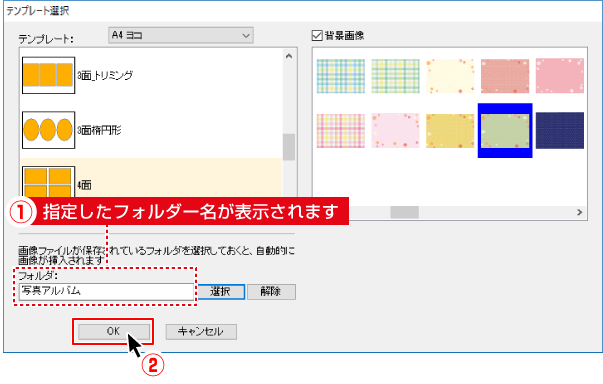Open the A4 ヨコ template size dropdown
603x384 pixels.
tap(181, 35)
